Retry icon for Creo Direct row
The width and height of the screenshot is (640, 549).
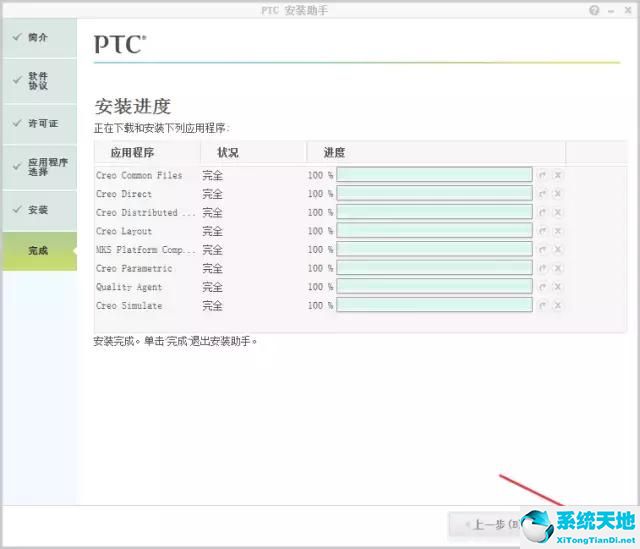542,193
